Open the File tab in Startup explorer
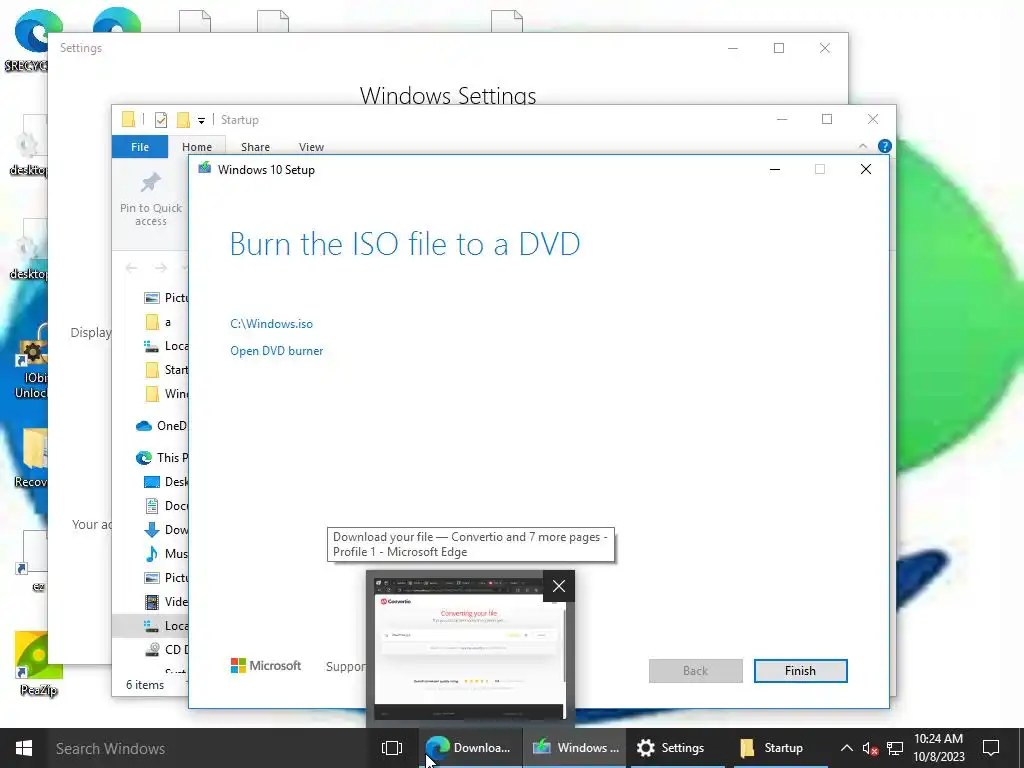 (x=140, y=147)
